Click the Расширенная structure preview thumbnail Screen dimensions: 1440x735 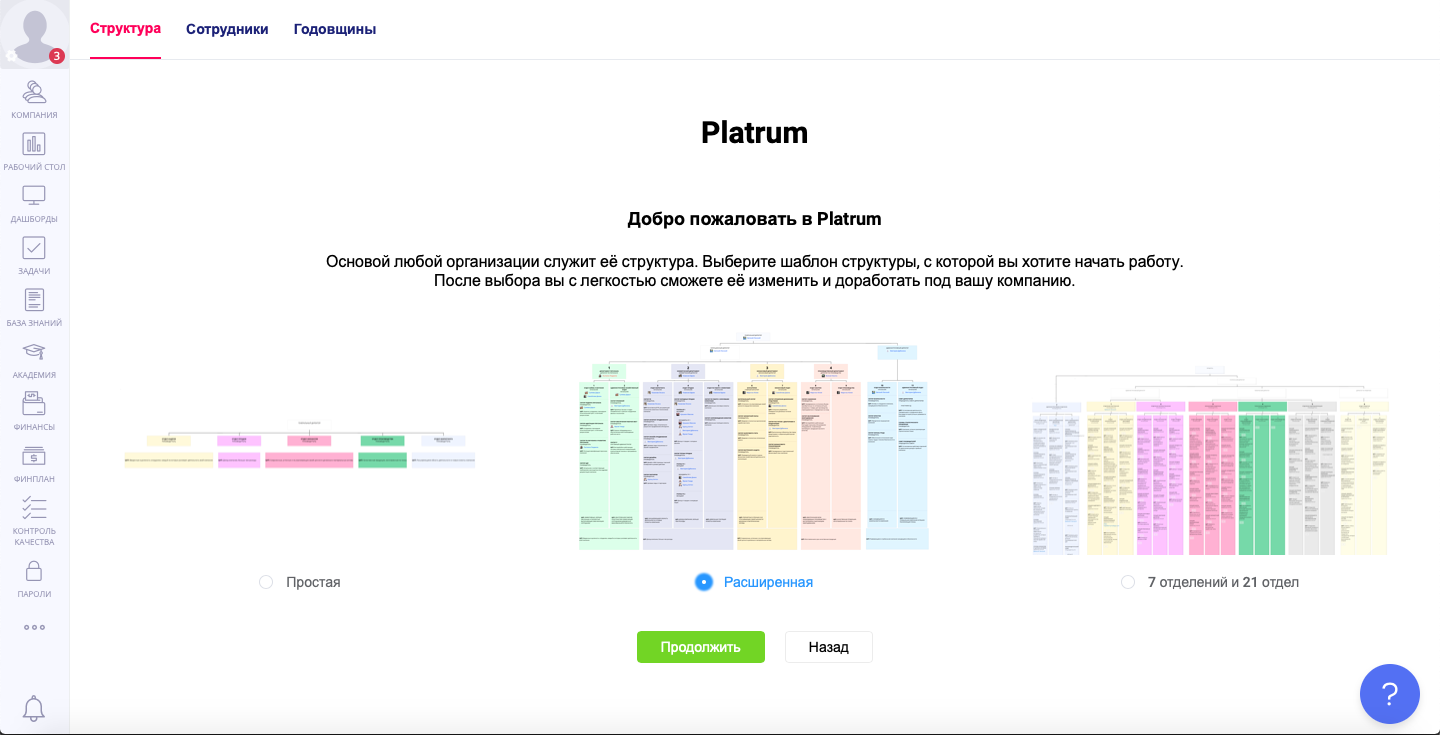pyautogui.click(x=754, y=441)
